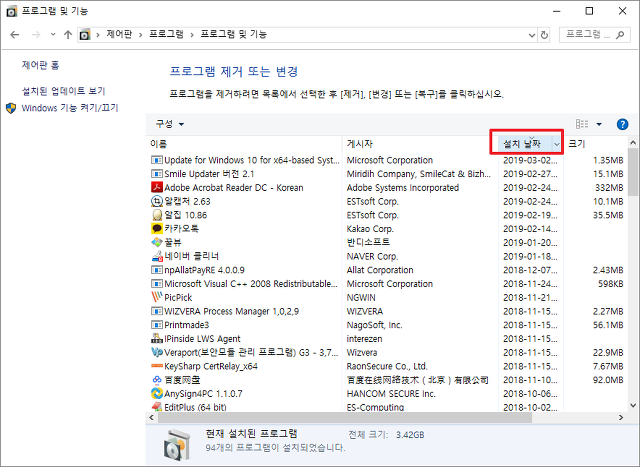Open the 설치 날짜 column filter dropdown
The image size is (640, 467).
[557, 144]
